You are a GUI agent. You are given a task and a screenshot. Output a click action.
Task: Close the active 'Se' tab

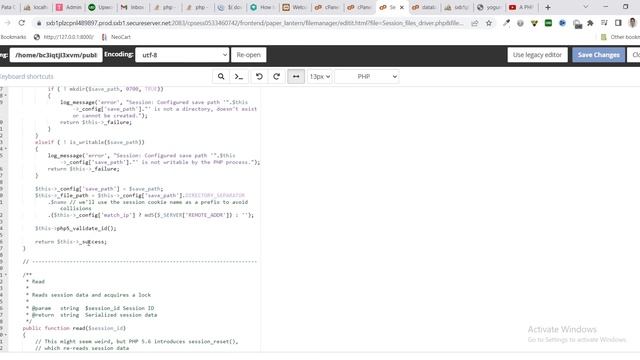402,7
